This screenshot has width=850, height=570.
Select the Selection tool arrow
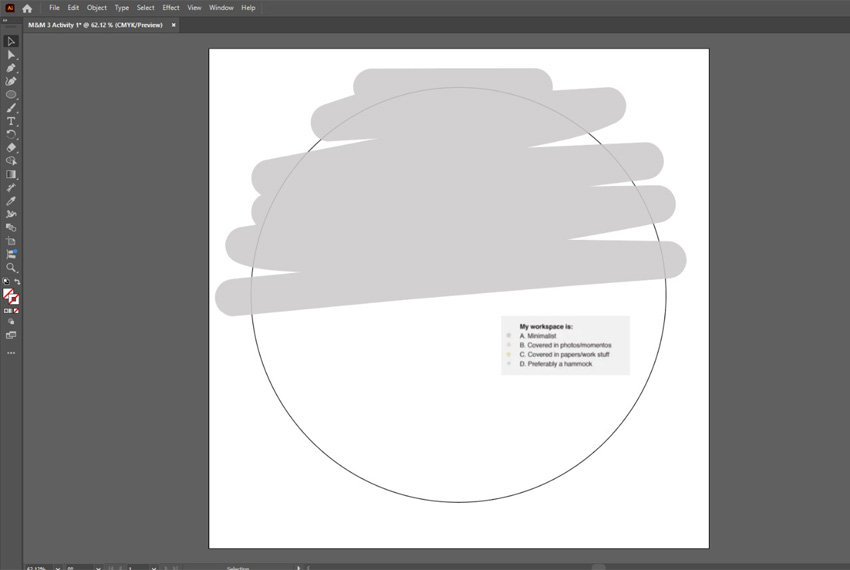coord(11,42)
